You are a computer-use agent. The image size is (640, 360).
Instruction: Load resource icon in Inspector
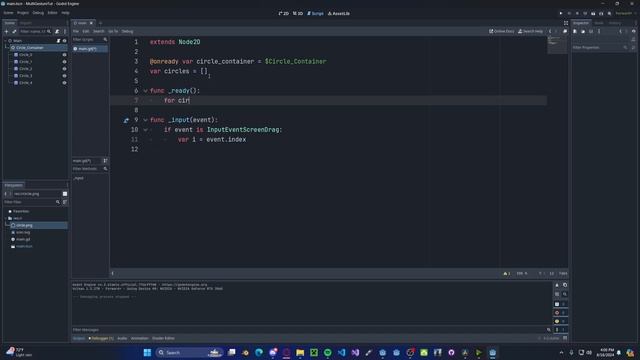(x=583, y=31)
